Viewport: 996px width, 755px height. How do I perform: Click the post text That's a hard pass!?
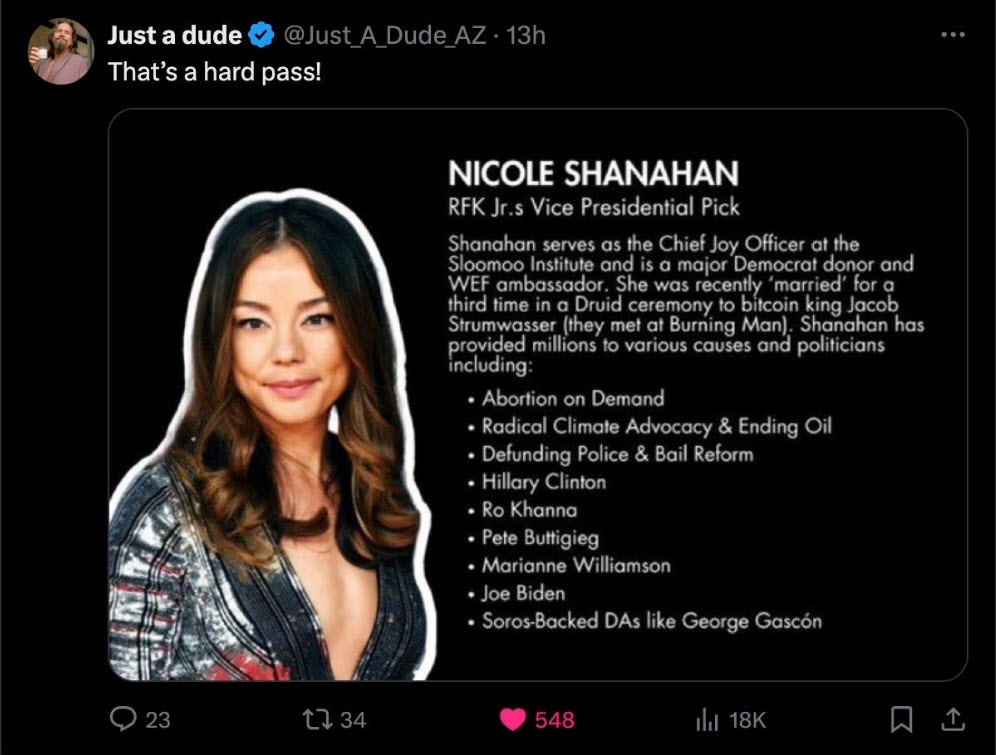pos(215,72)
